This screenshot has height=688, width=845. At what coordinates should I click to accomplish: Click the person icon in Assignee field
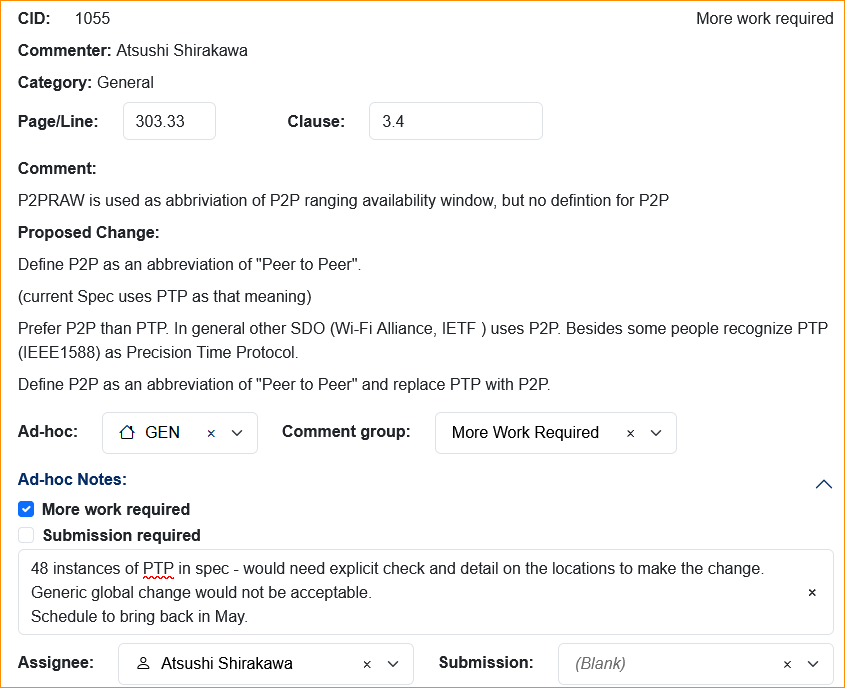(x=143, y=664)
